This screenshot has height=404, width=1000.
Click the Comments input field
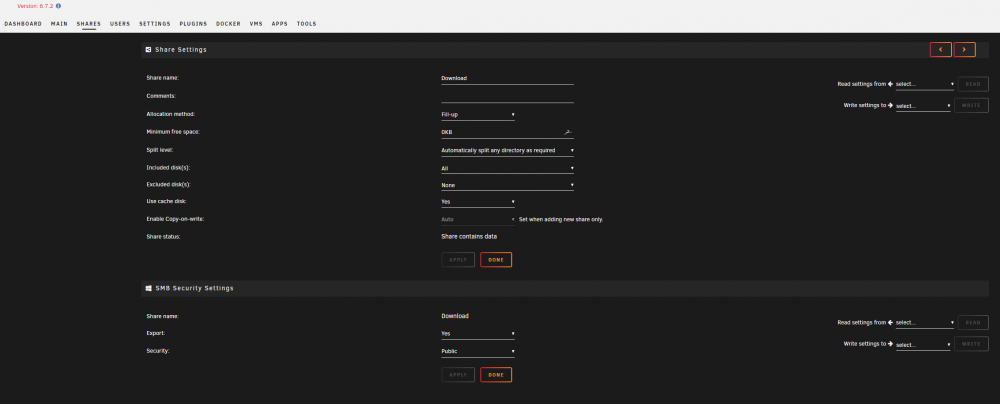507,96
